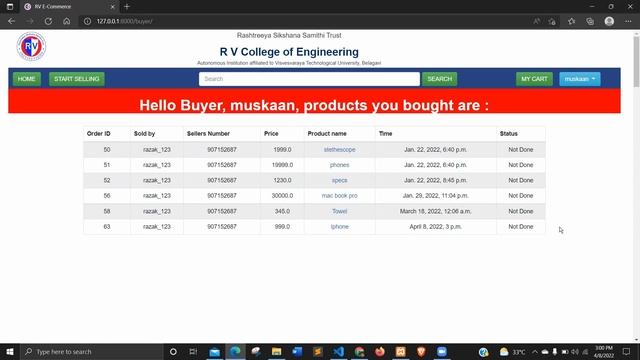Click the browser address bar URL
Screen dimensions: 640x360
[124, 21]
